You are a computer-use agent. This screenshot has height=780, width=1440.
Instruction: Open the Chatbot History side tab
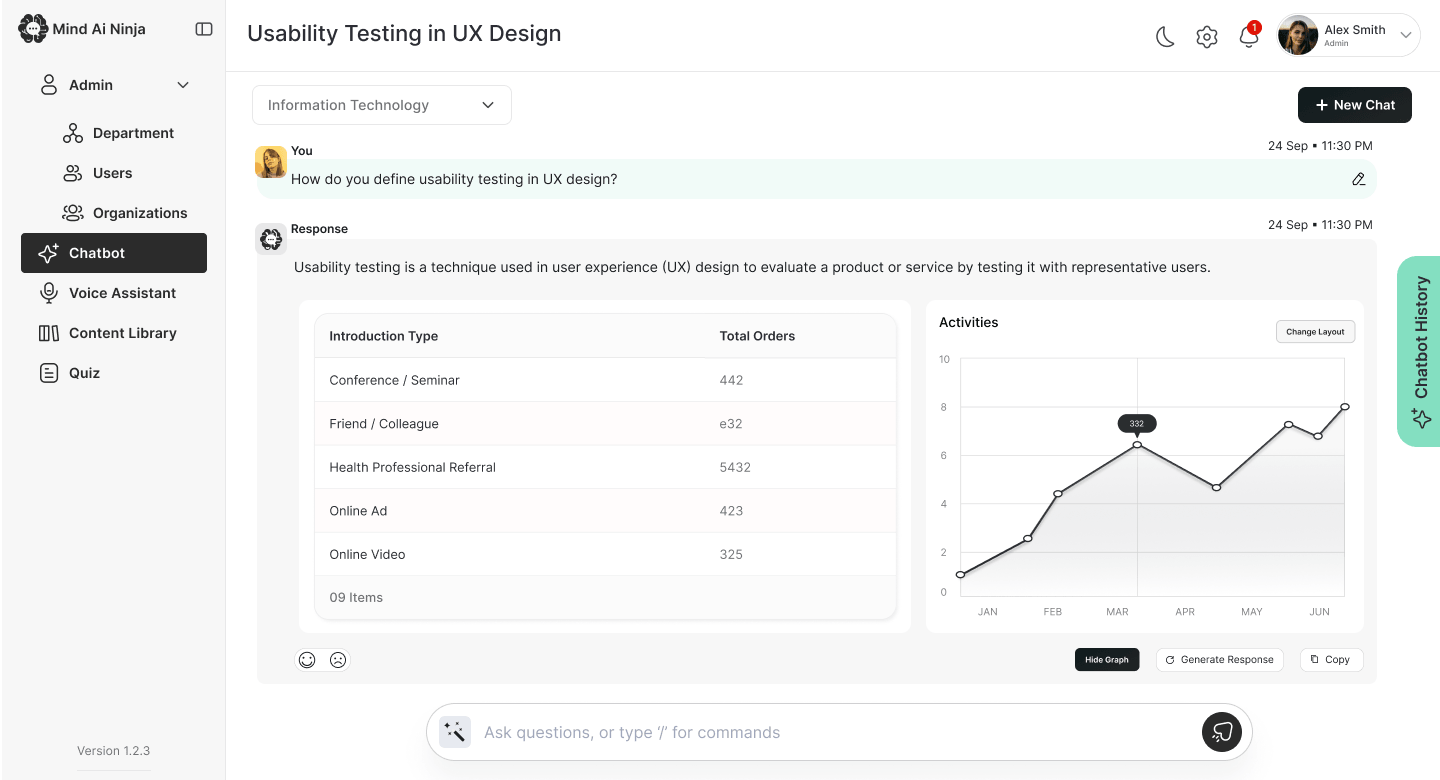[1419, 351]
